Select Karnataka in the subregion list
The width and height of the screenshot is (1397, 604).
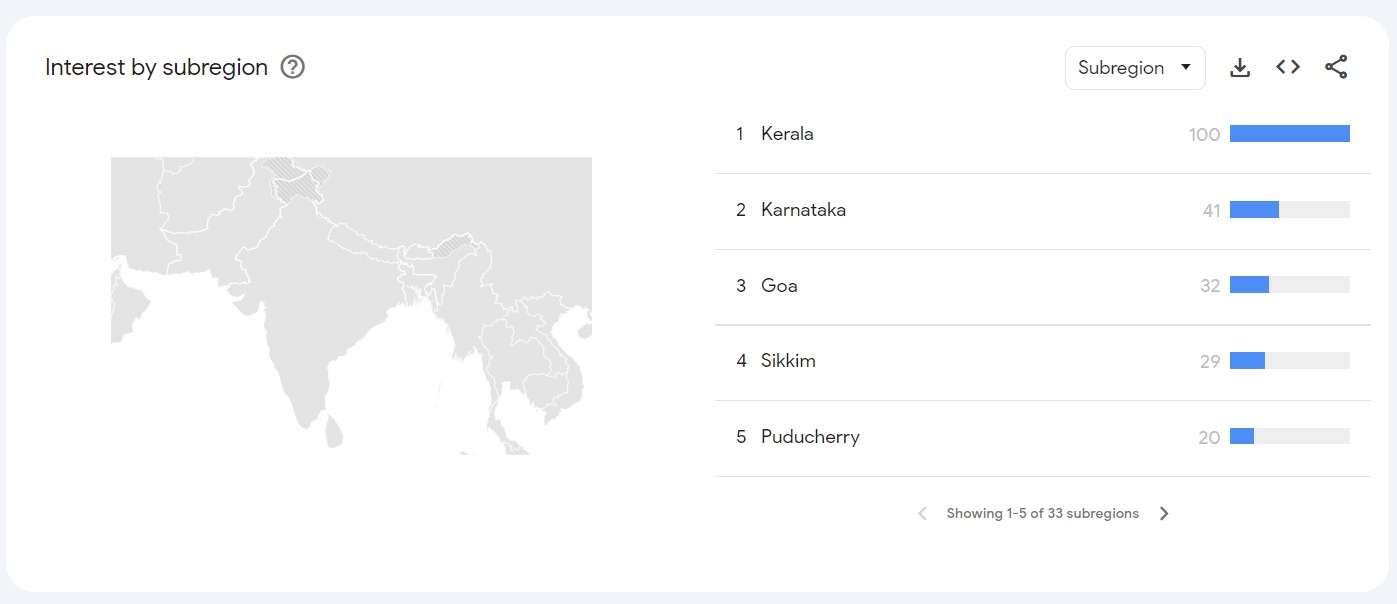point(803,210)
